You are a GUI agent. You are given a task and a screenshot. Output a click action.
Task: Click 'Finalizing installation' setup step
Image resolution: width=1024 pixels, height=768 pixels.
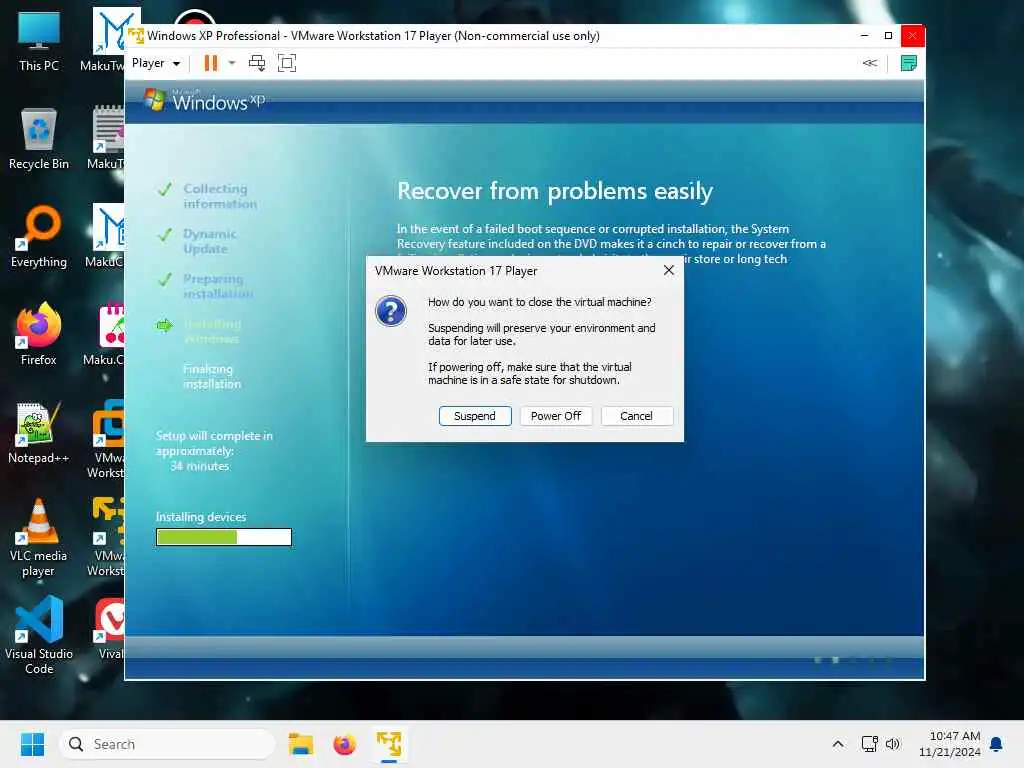(x=212, y=376)
